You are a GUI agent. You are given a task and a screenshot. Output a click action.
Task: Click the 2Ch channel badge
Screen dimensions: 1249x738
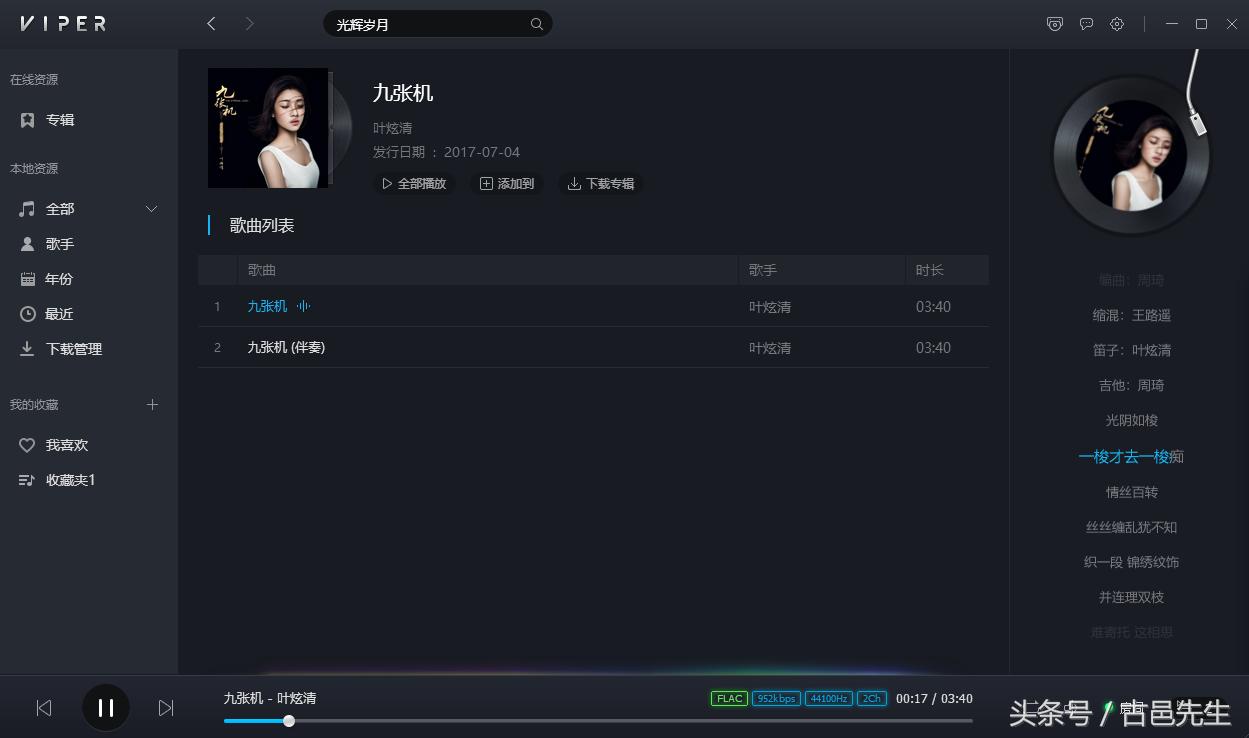coord(870,698)
